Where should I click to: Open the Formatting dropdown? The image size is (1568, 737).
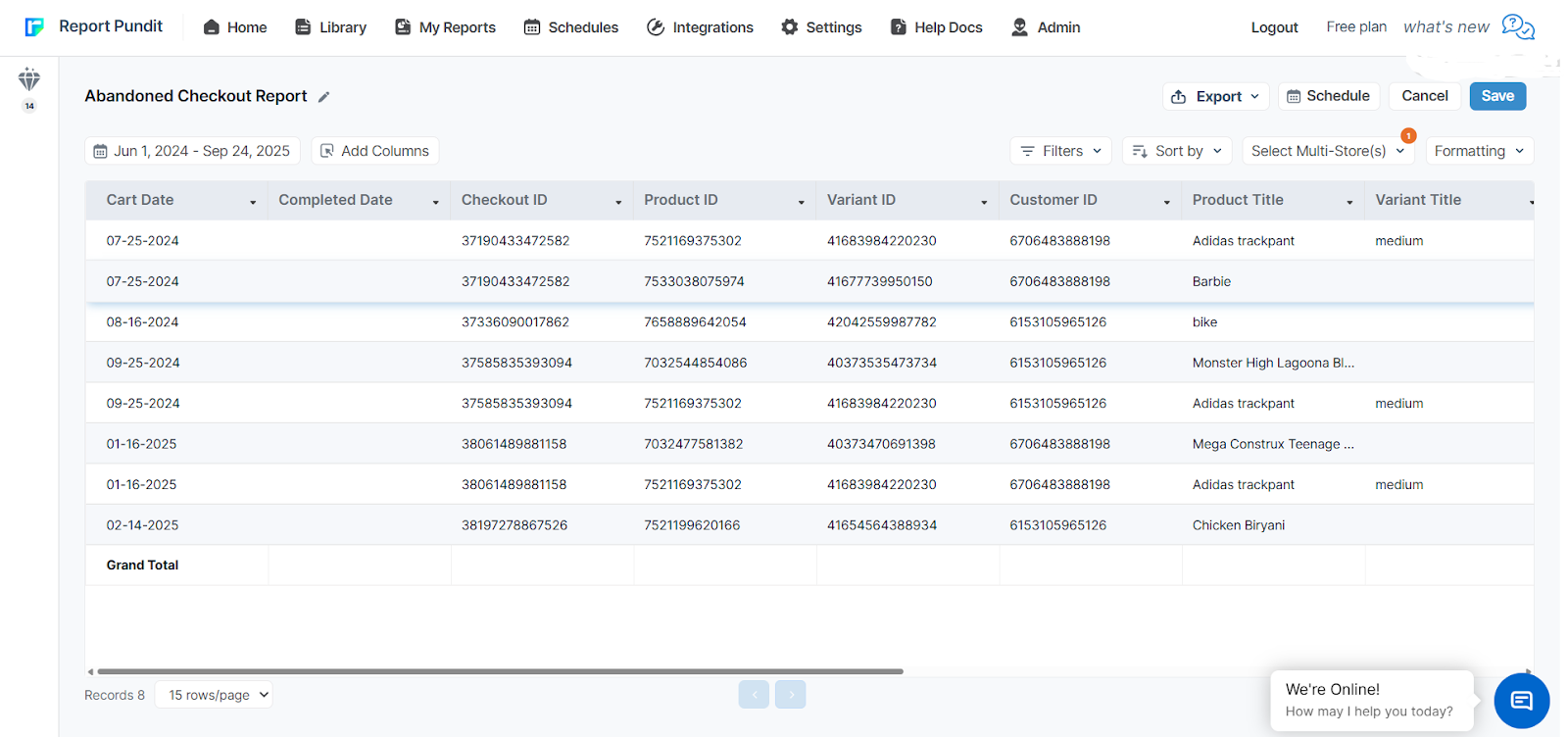point(1480,151)
